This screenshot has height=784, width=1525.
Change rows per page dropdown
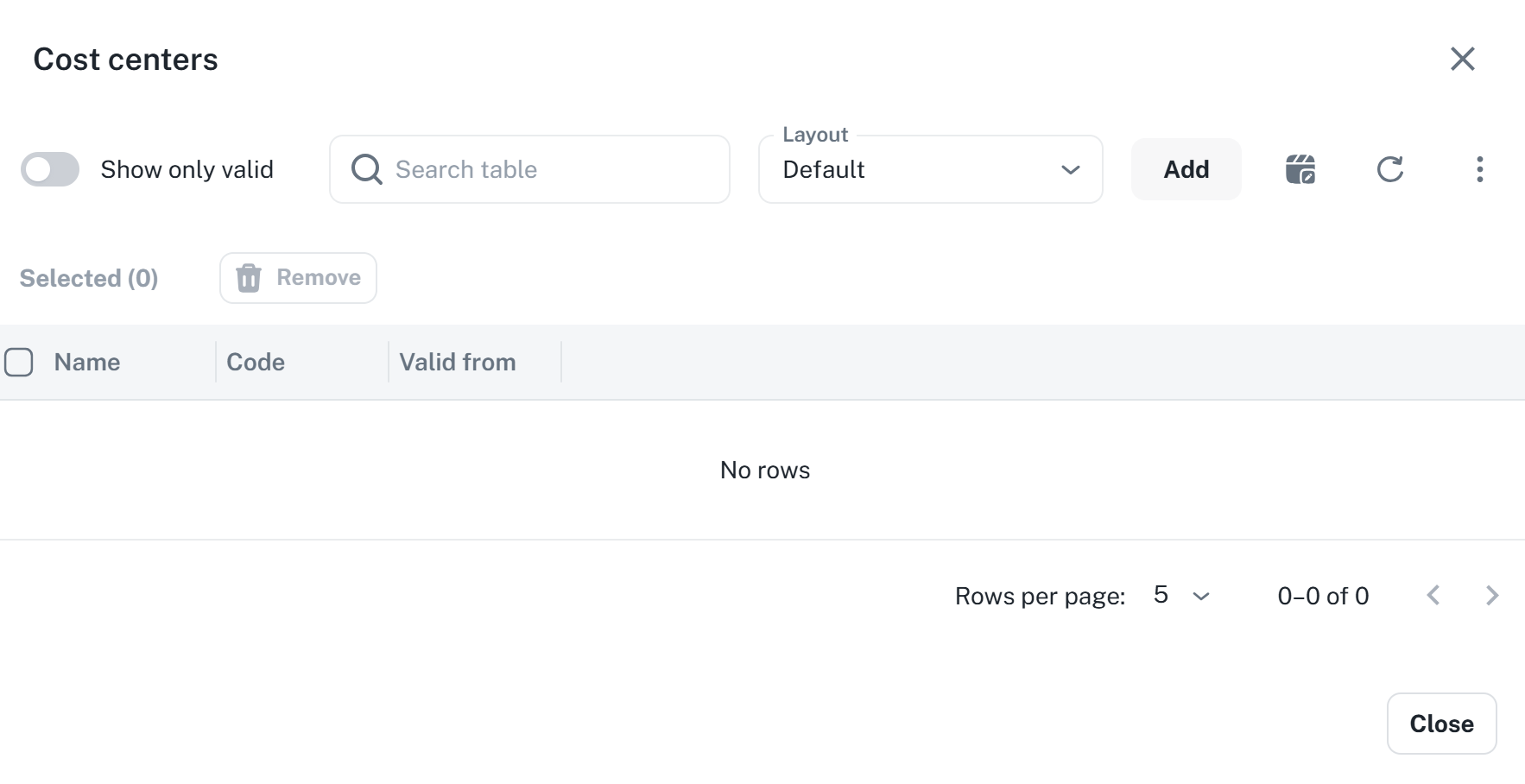pos(1180,596)
